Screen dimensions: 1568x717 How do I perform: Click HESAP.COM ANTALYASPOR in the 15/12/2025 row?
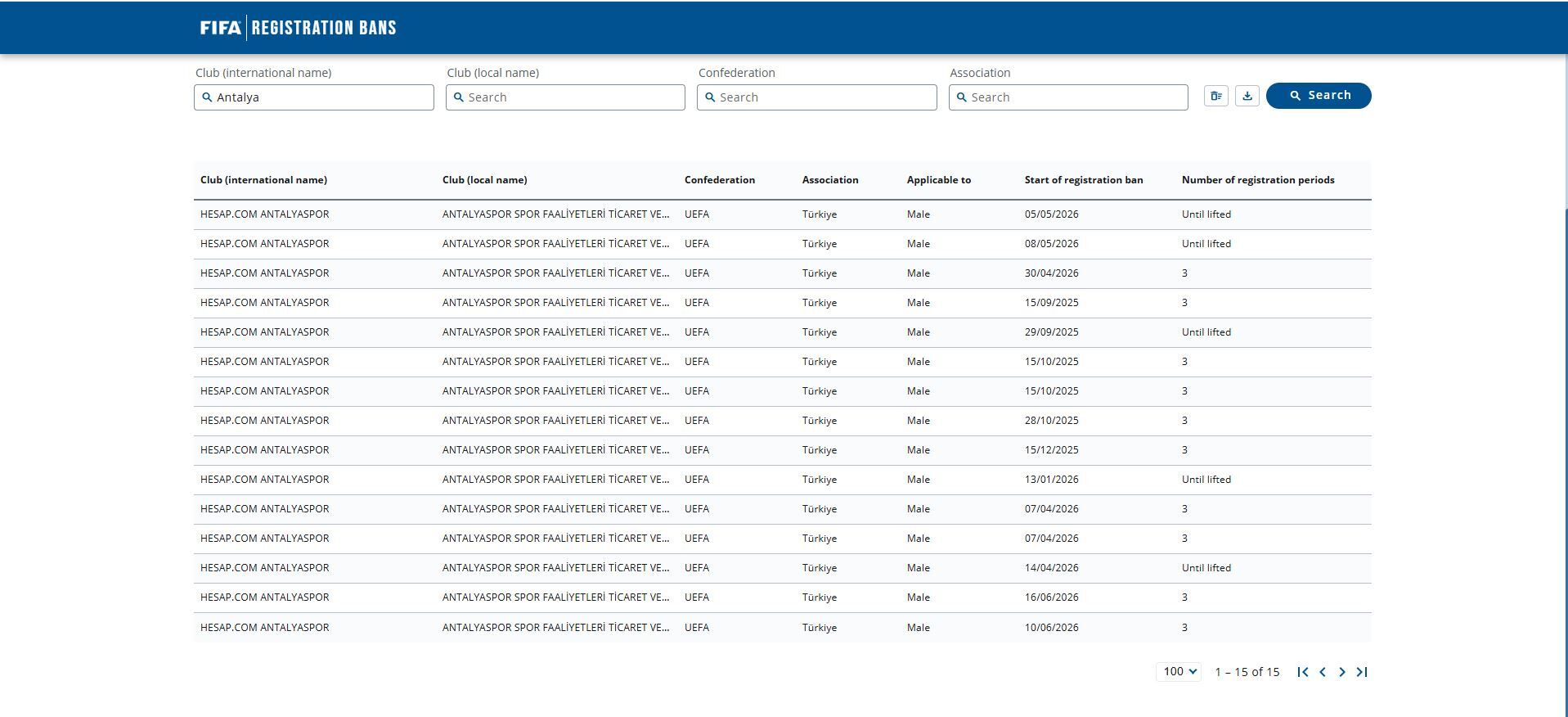coord(265,450)
